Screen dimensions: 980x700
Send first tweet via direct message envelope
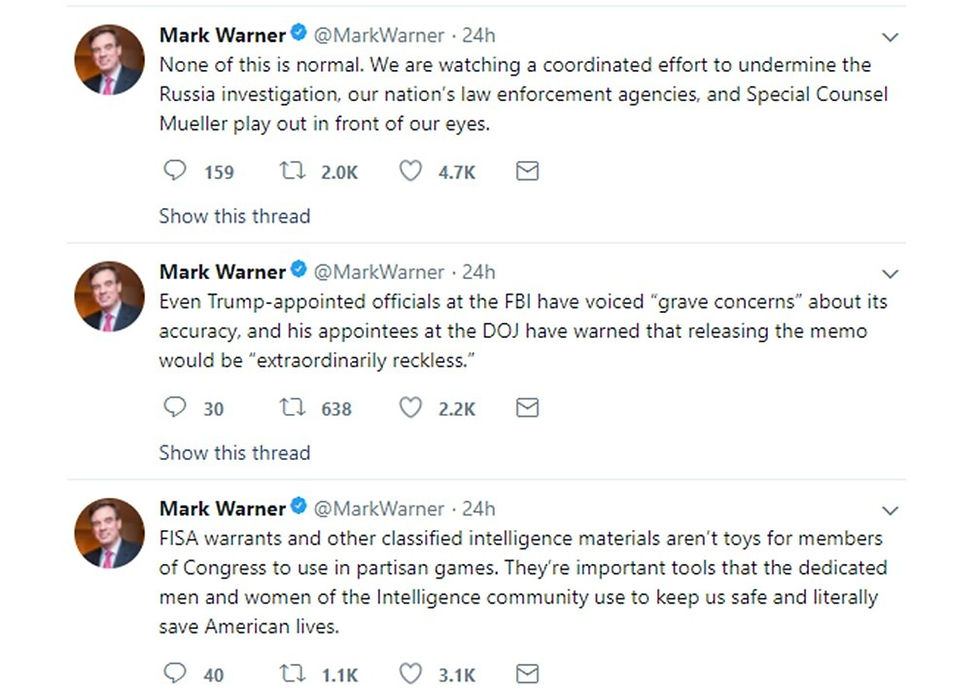[x=527, y=171]
